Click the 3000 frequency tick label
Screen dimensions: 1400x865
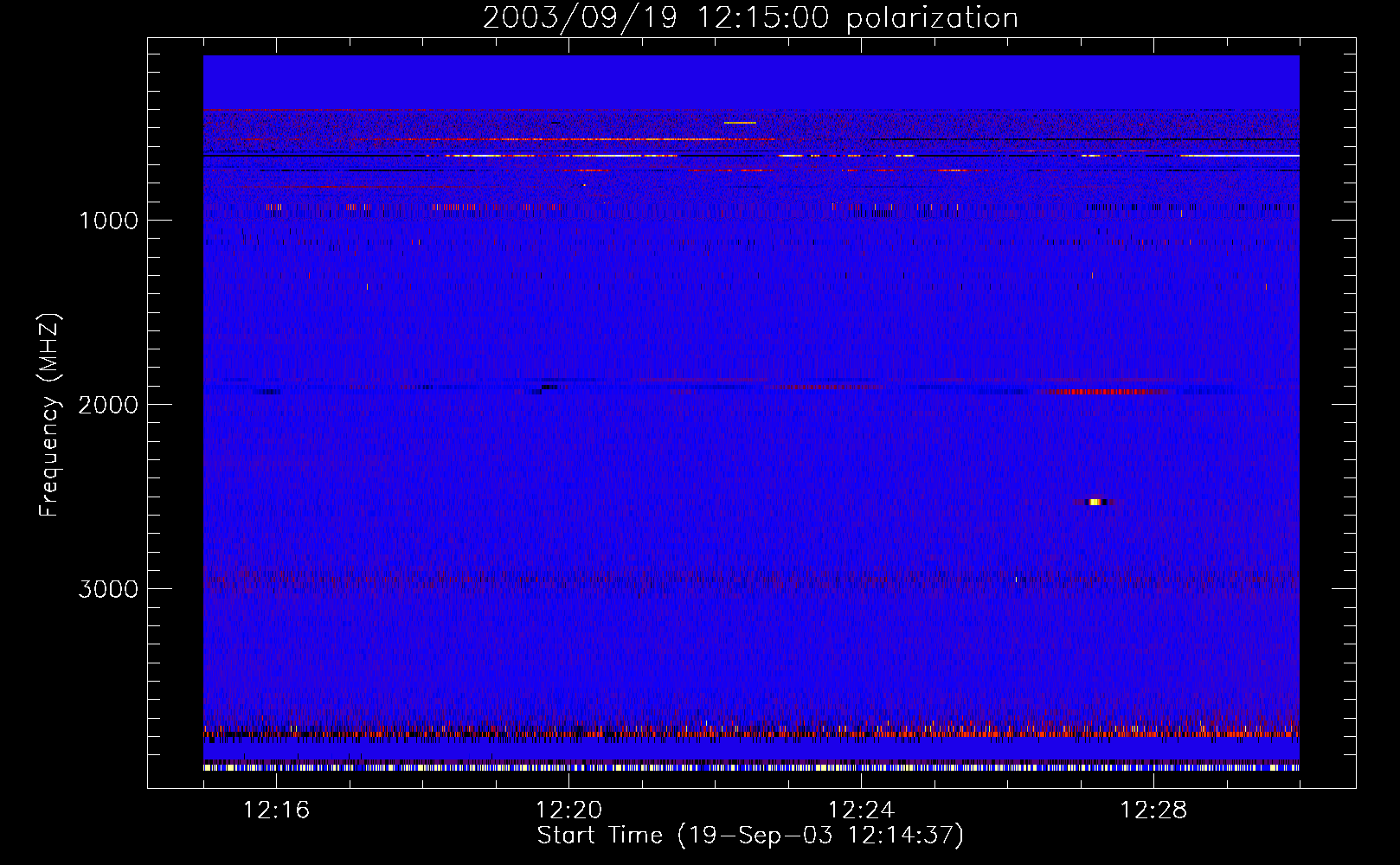click(108, 589)
